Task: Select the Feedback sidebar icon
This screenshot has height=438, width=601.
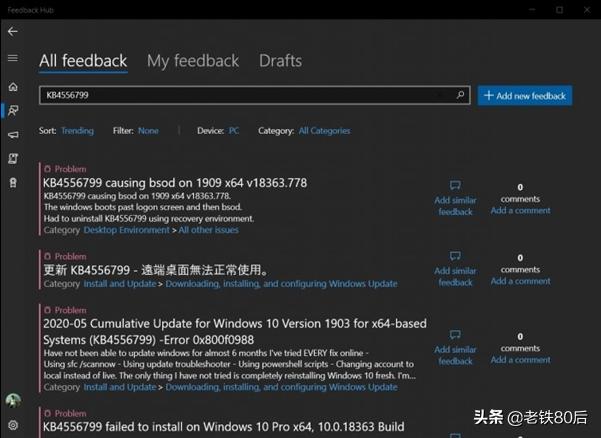Action: point(13,111)
